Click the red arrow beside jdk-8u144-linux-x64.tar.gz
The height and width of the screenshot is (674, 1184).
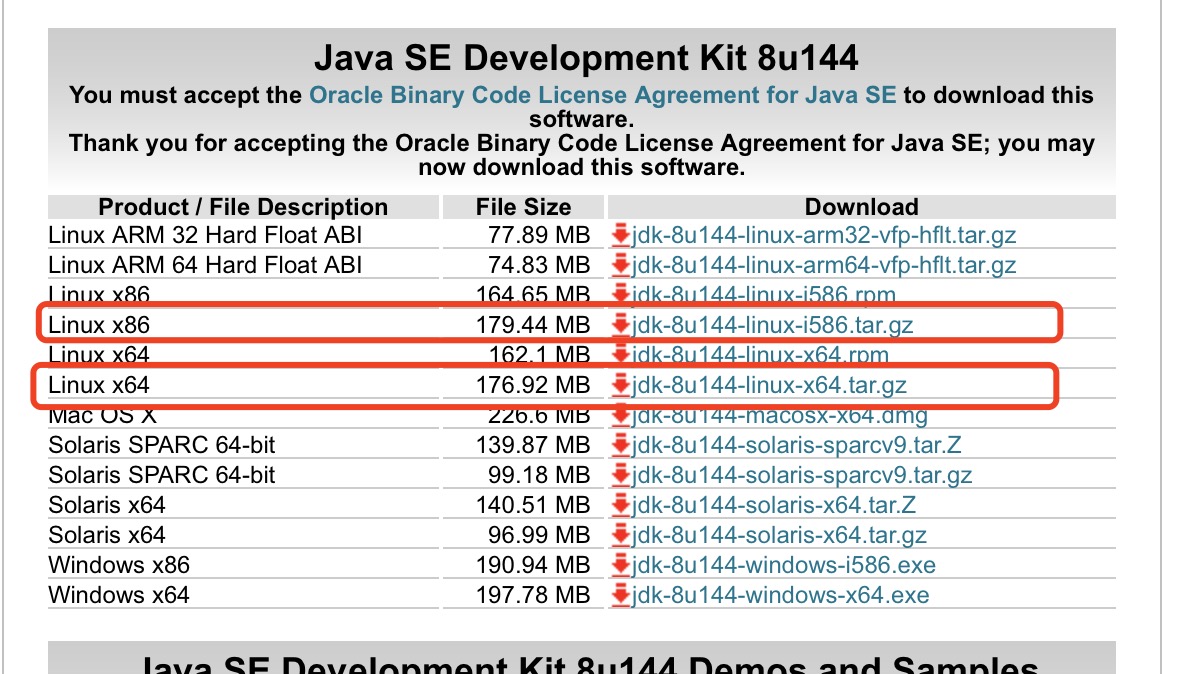pos(621,385)
